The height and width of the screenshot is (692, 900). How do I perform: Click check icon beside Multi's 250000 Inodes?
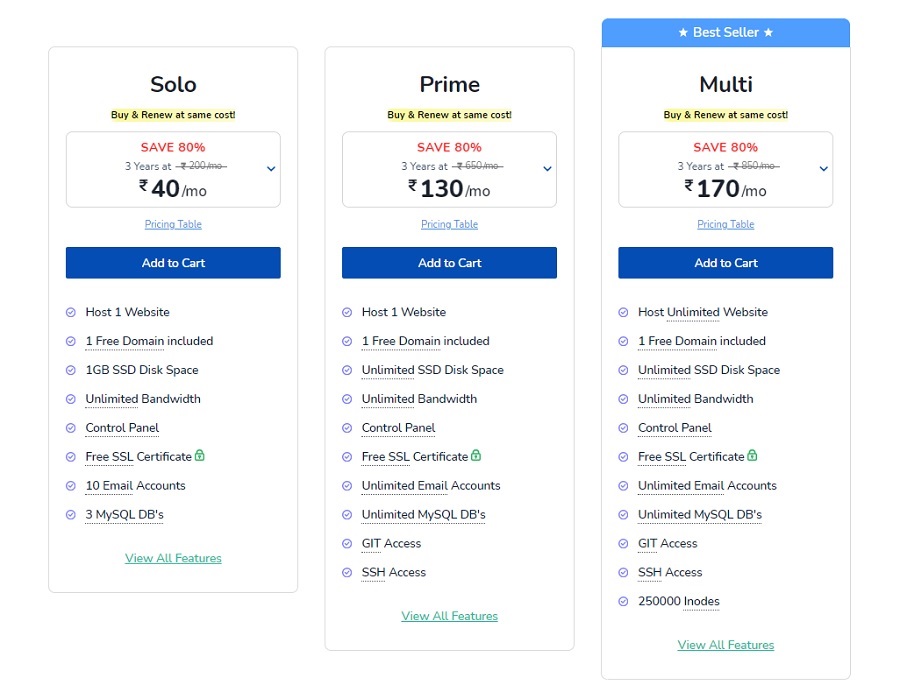[623, 601]
